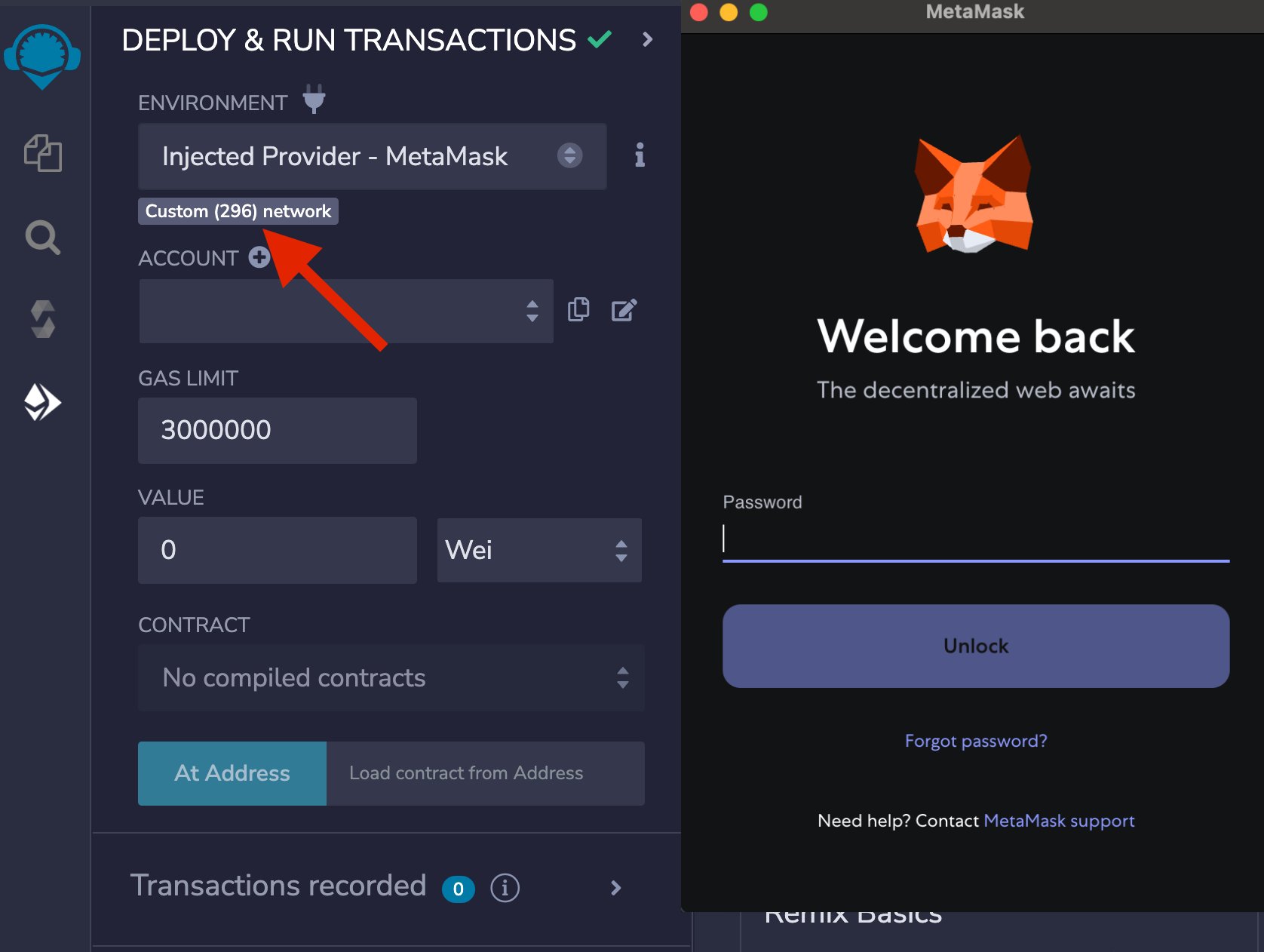Click the Value amount input field

coord(277,550)
